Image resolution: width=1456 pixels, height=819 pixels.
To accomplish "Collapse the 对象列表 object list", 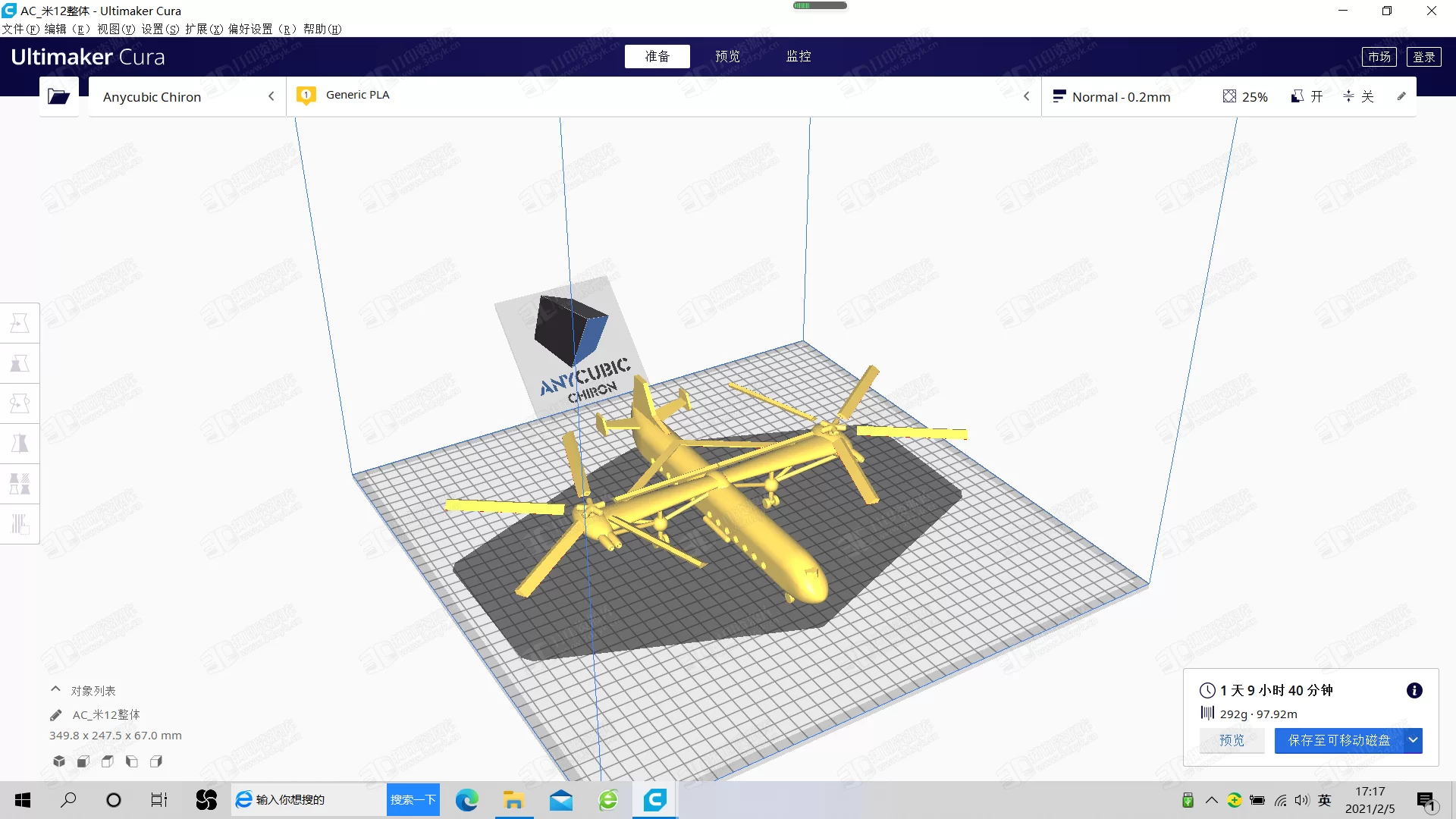I will pos(55,690).
